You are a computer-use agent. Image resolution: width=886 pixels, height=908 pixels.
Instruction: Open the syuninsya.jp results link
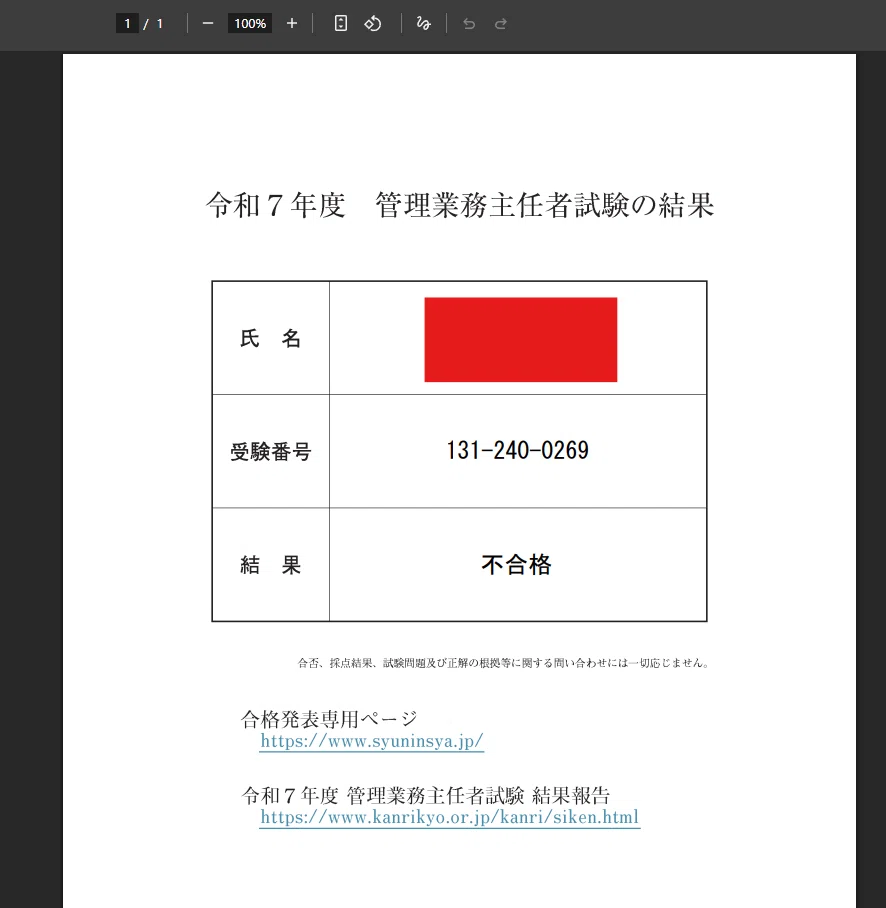[x=372, y=741]
